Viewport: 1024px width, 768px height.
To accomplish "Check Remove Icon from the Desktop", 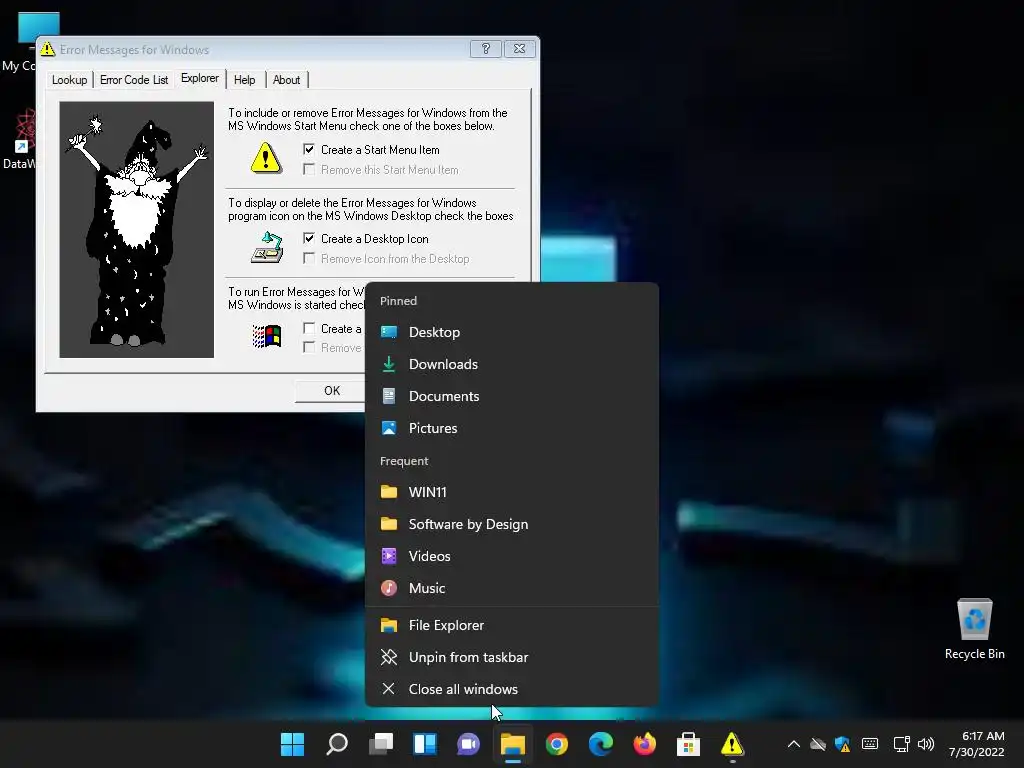I will point(309,259).
